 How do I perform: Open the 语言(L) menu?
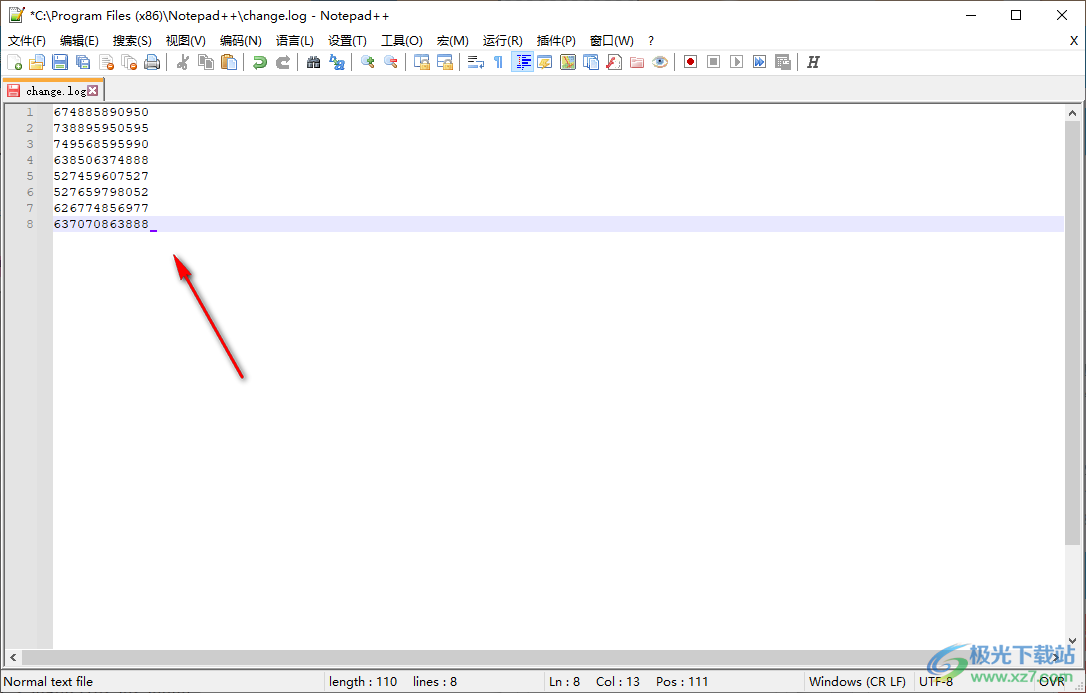(294, 41)
